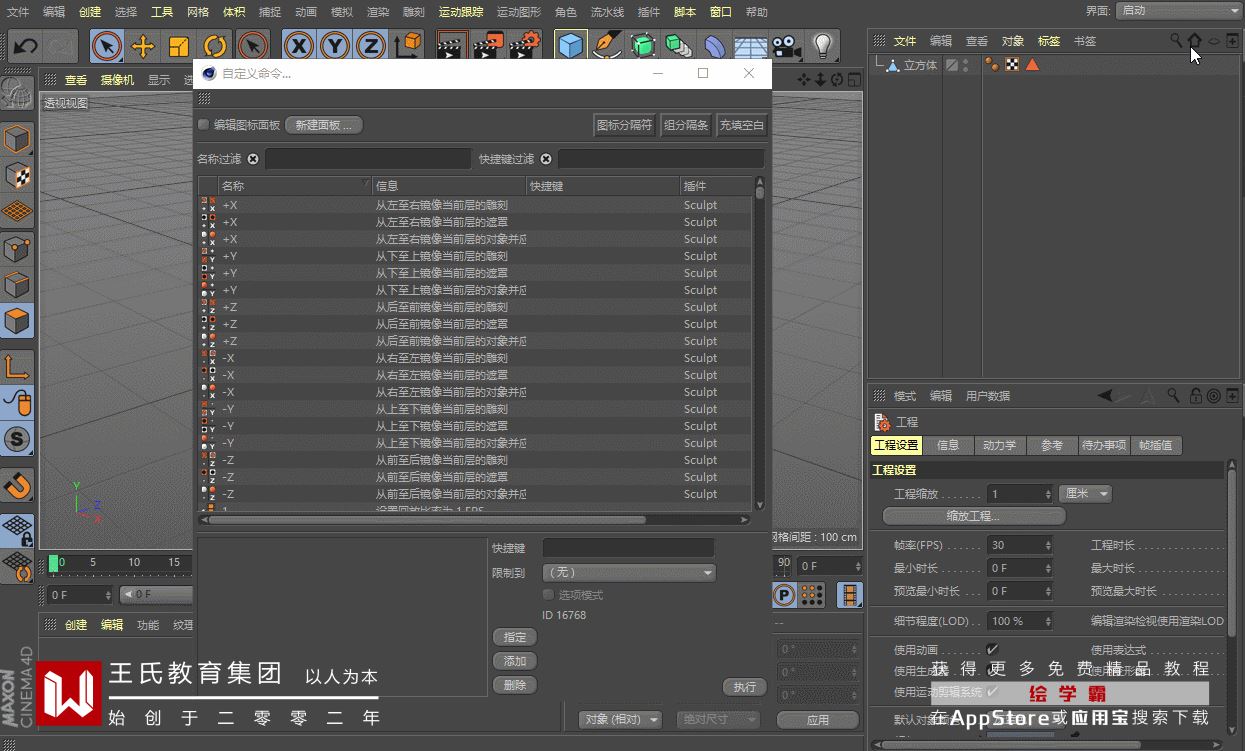
Task: Click the camera object icon
Action: [x=786, y=46]
